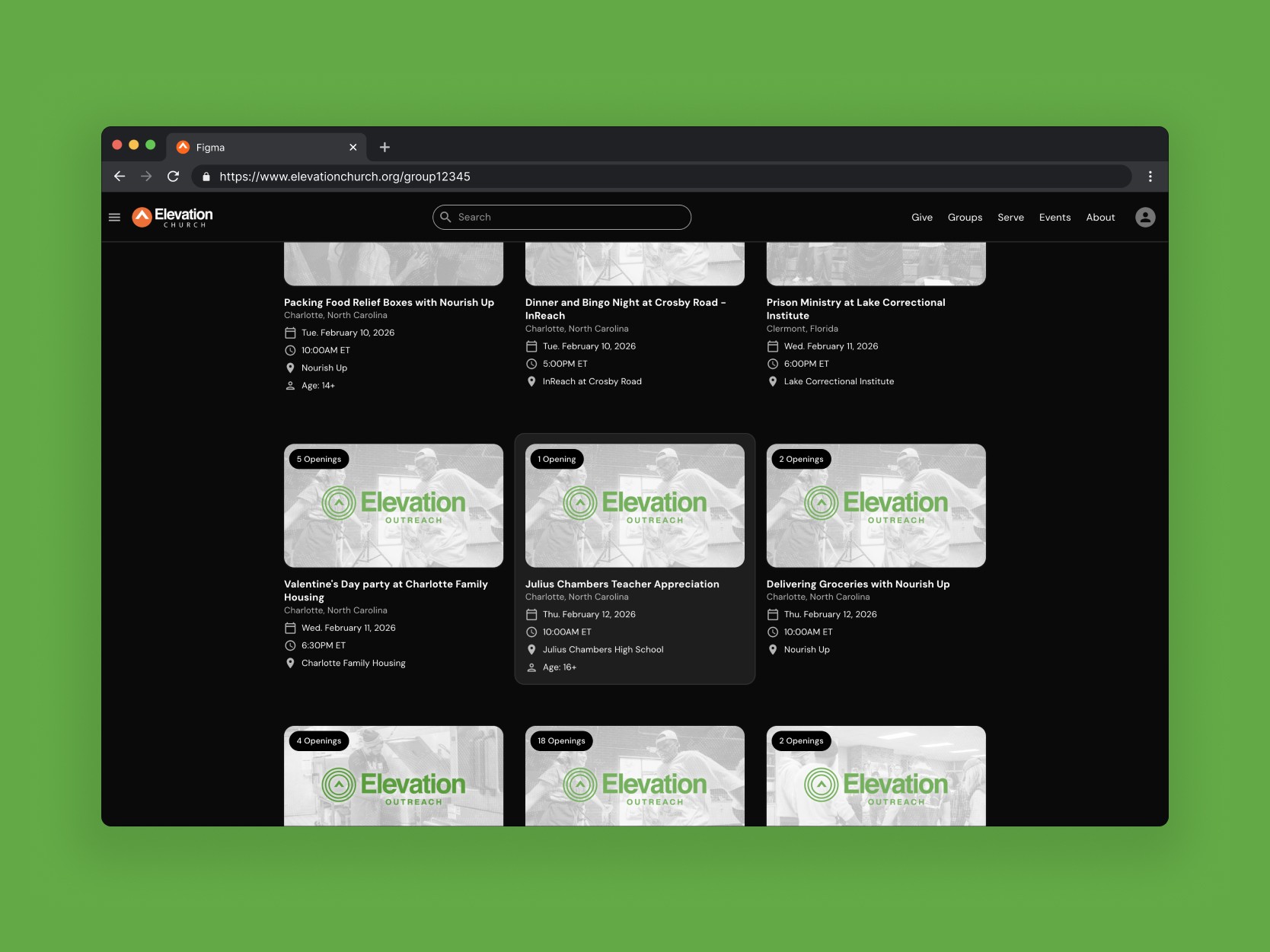Screen dimensions: 1270x952
Task: Click calendar icon beside Wed. February 11 on Valentine's card
Action: tap(290, 628)
